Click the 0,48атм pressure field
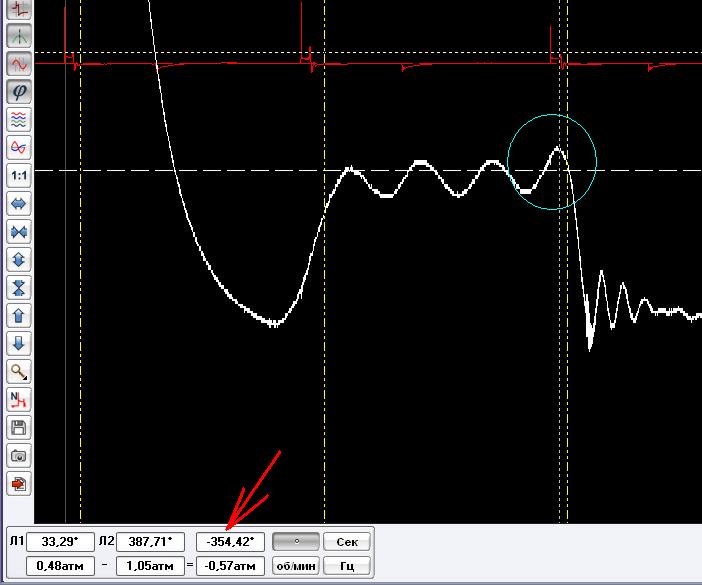The width and height of the screenshot is (702, 585). click(60, 566)
